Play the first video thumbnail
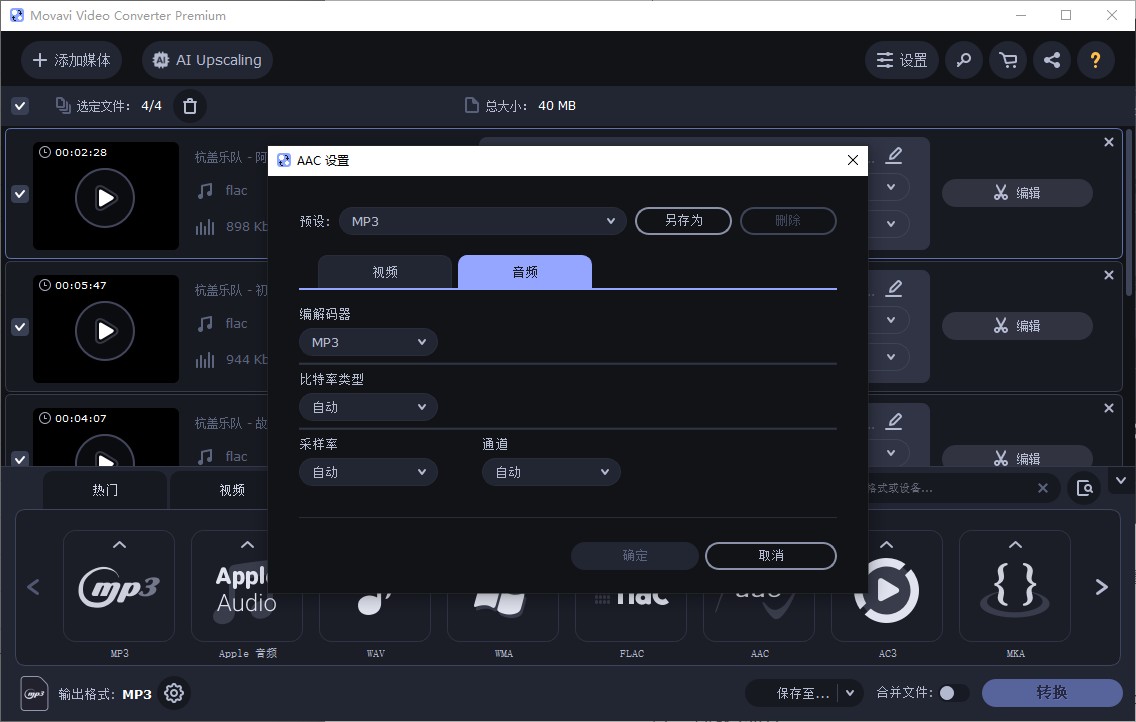The image size is (1136, 722). (105, 197)
